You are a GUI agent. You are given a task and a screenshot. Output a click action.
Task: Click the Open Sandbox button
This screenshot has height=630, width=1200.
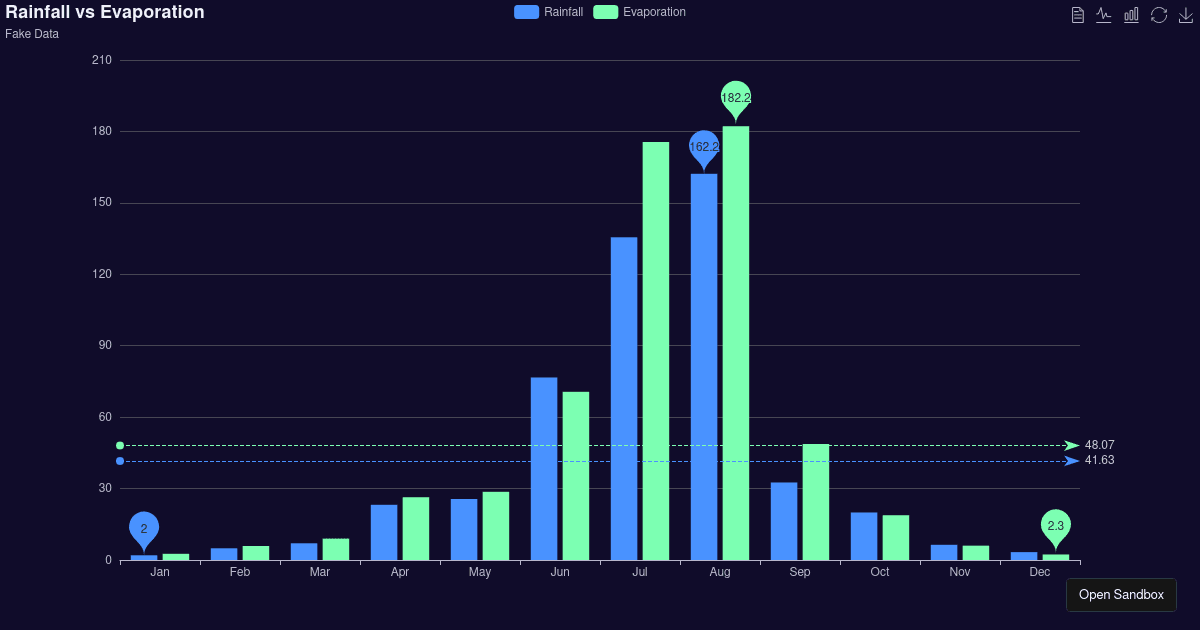pos(1121,594)
